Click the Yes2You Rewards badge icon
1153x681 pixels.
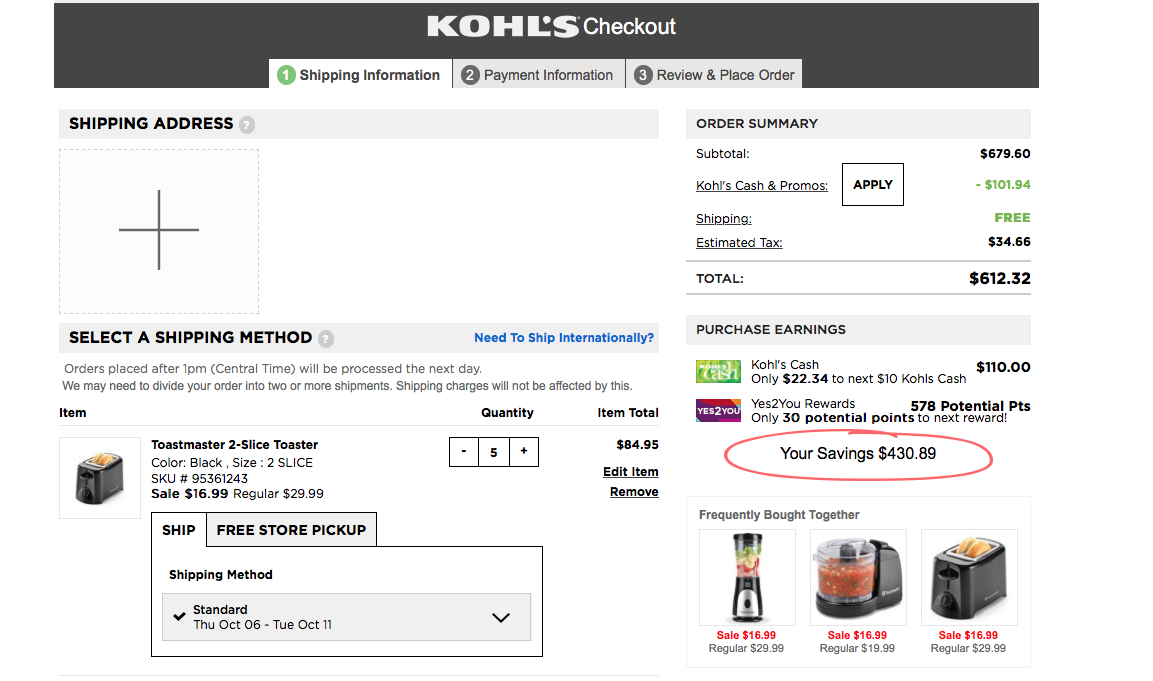coord(717,410)
